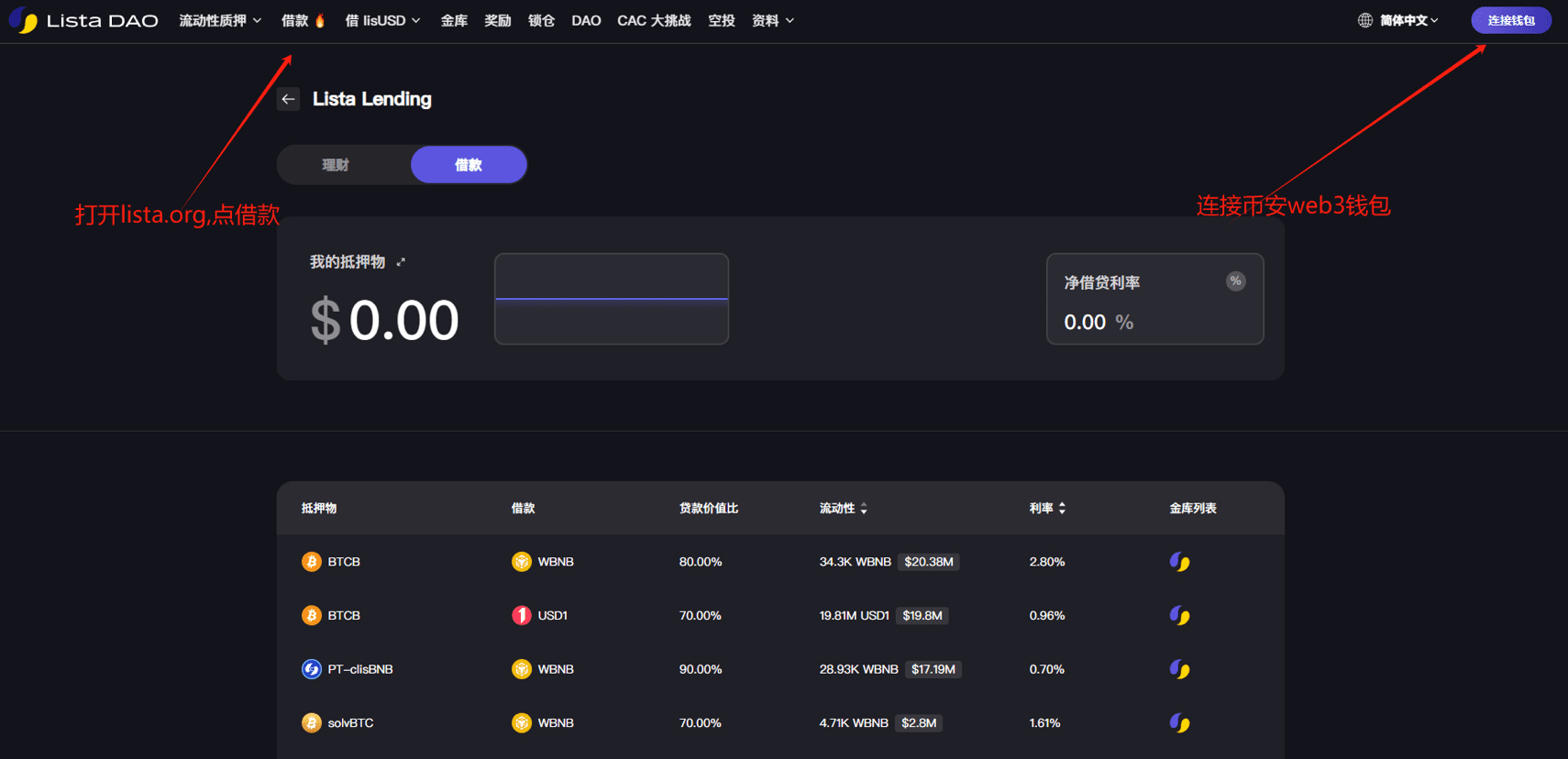Click the collateral chart box
1568x759 pixels.
[x=612, y=299]
